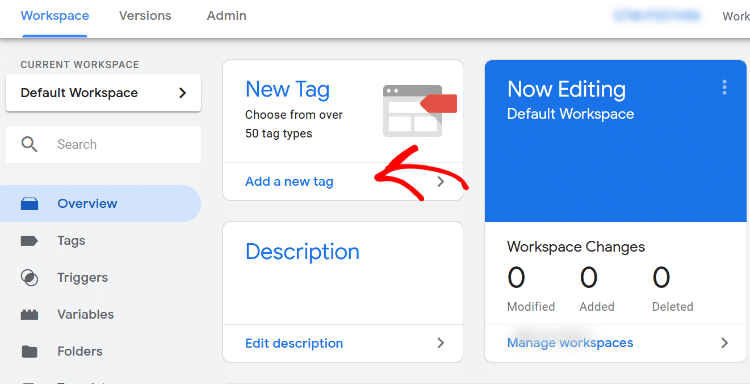Open the Admin tab
This screenshot has height=384, width=750.
(226, 16)
